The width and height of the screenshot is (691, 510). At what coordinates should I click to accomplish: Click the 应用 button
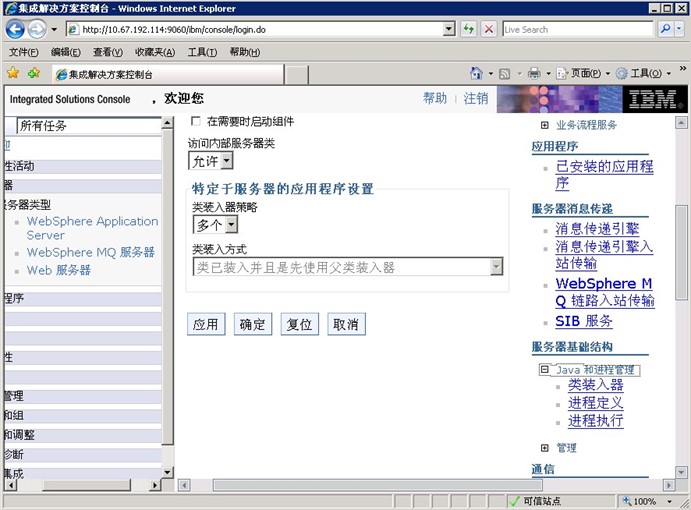click(x=205, y=325)
